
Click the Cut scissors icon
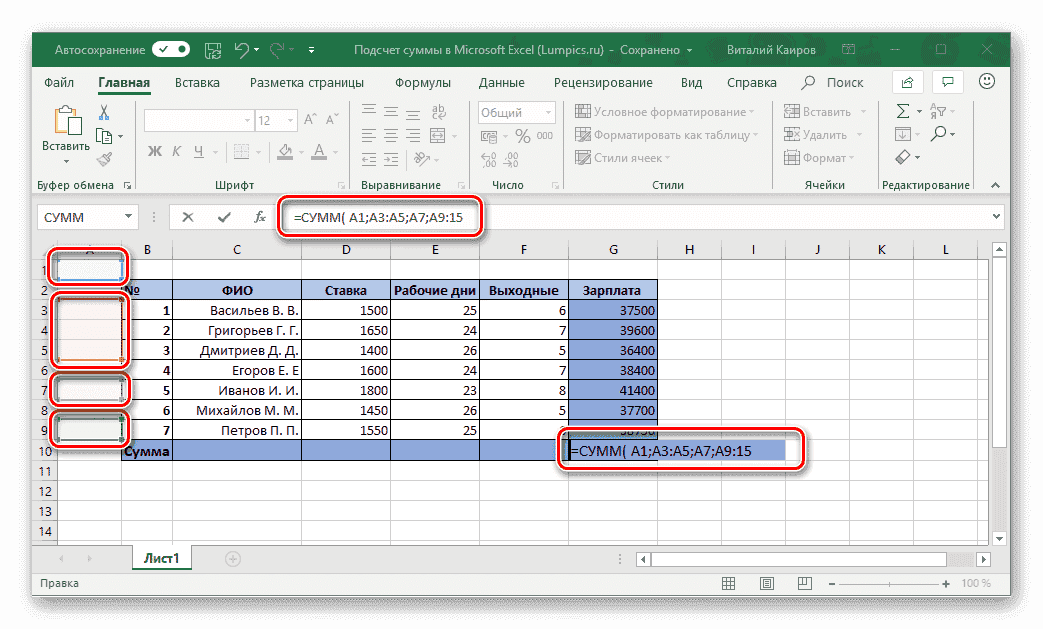point(103,113)
